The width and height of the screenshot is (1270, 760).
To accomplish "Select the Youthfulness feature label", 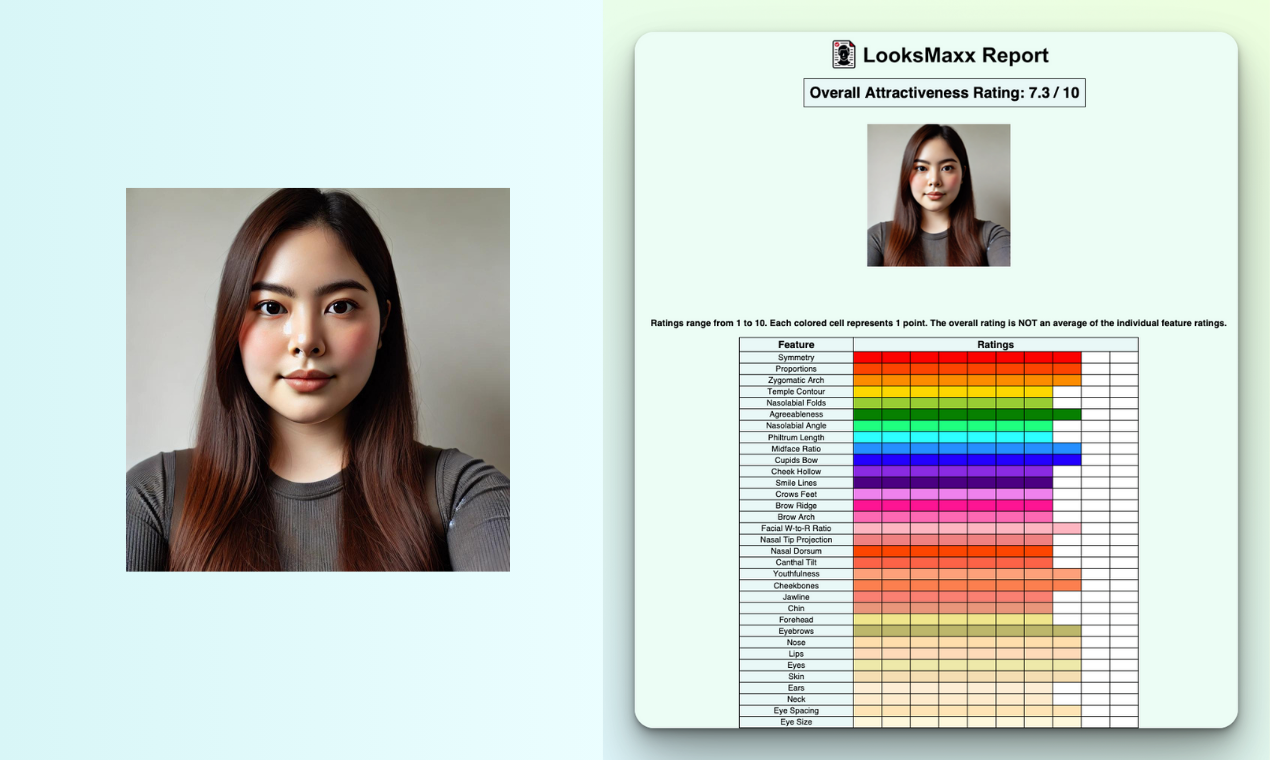I will (x=796, y=574).
